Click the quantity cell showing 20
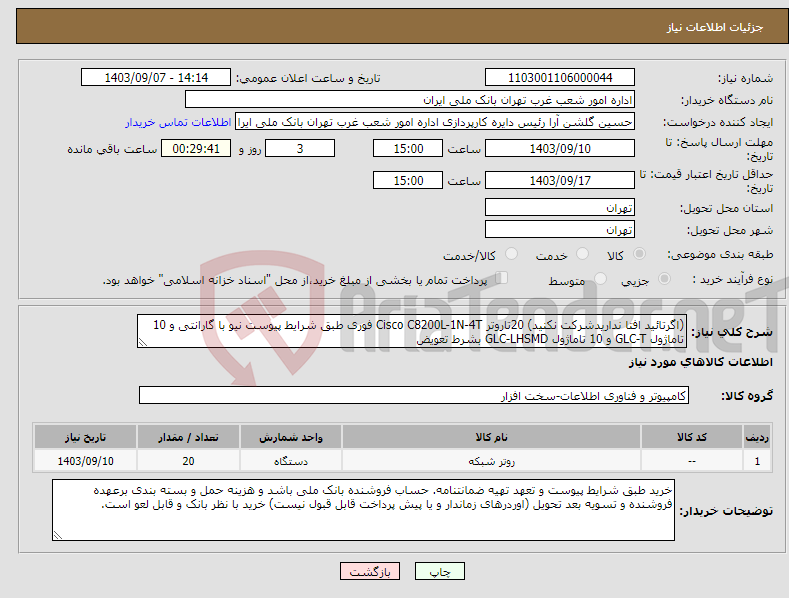789x598 pixels. coord(188,461)
